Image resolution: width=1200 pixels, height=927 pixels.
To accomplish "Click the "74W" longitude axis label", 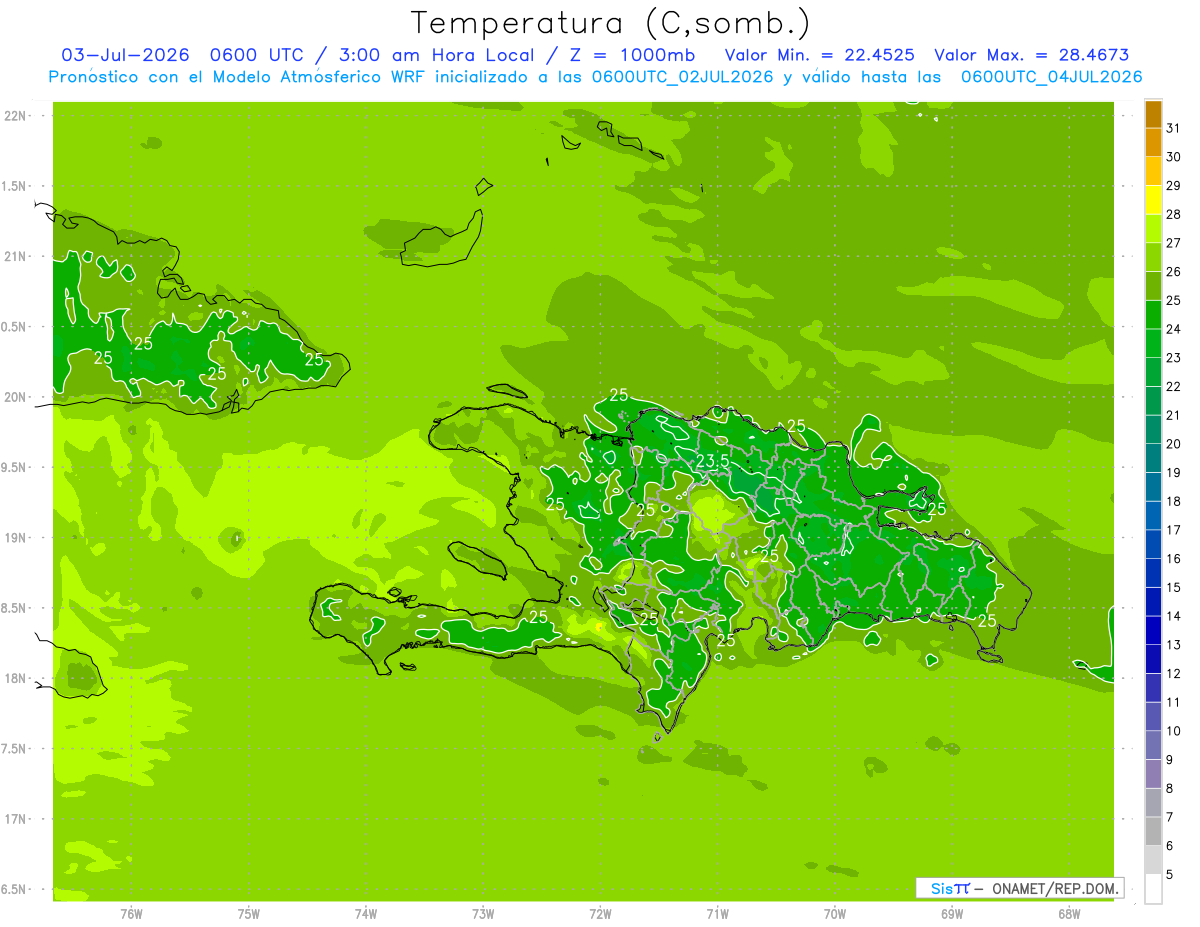I will [366, 913].
